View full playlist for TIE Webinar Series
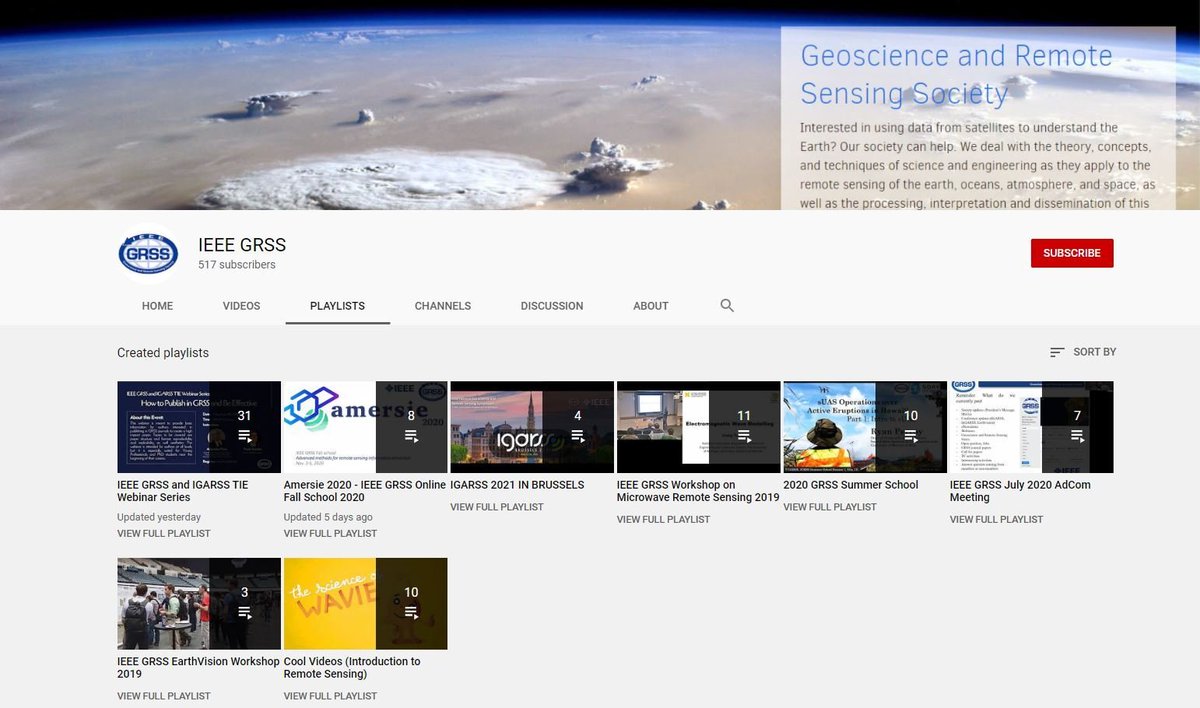This screenshot has height=708, width=1200. [164, 533]
